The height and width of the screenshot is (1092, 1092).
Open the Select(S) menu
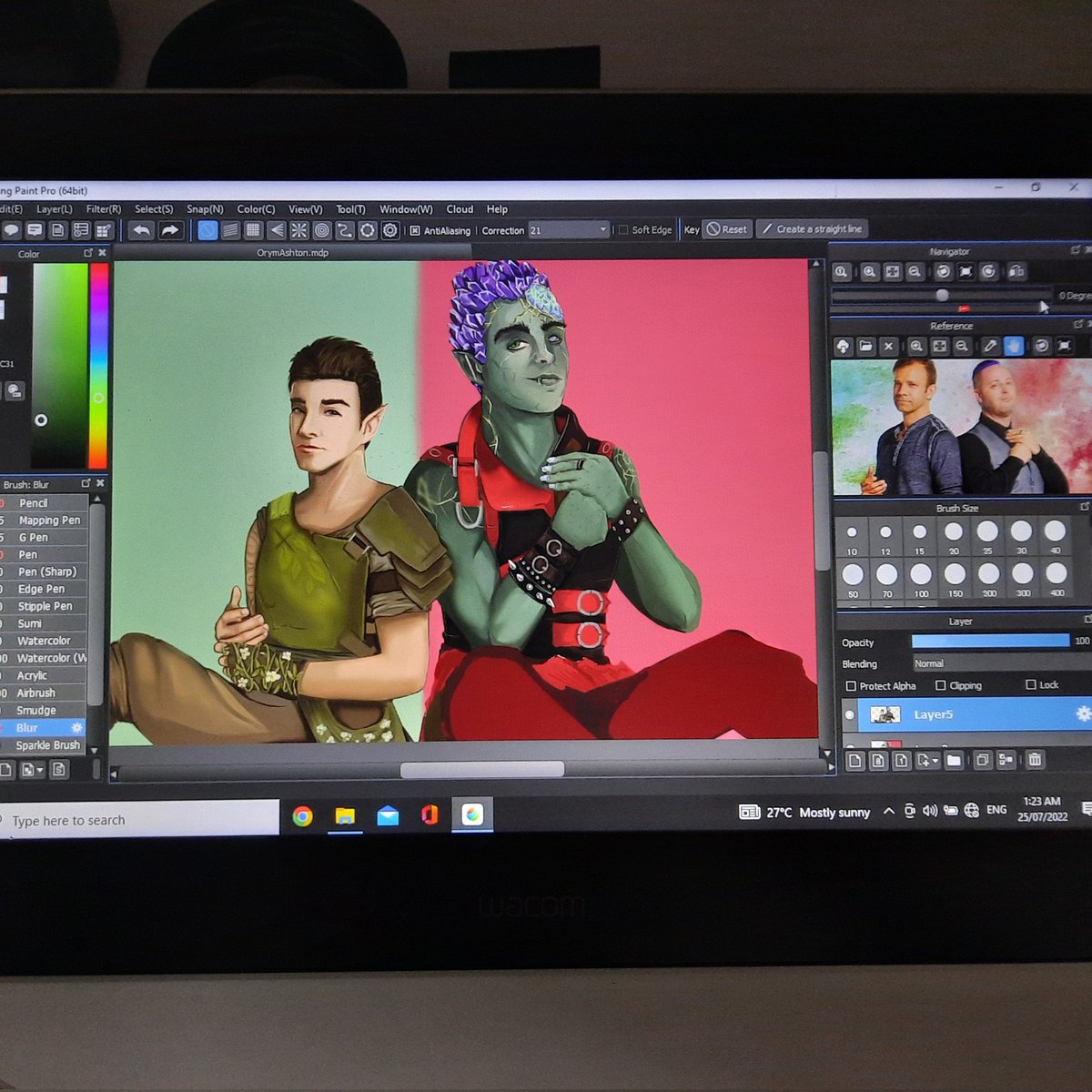[154, 209]
